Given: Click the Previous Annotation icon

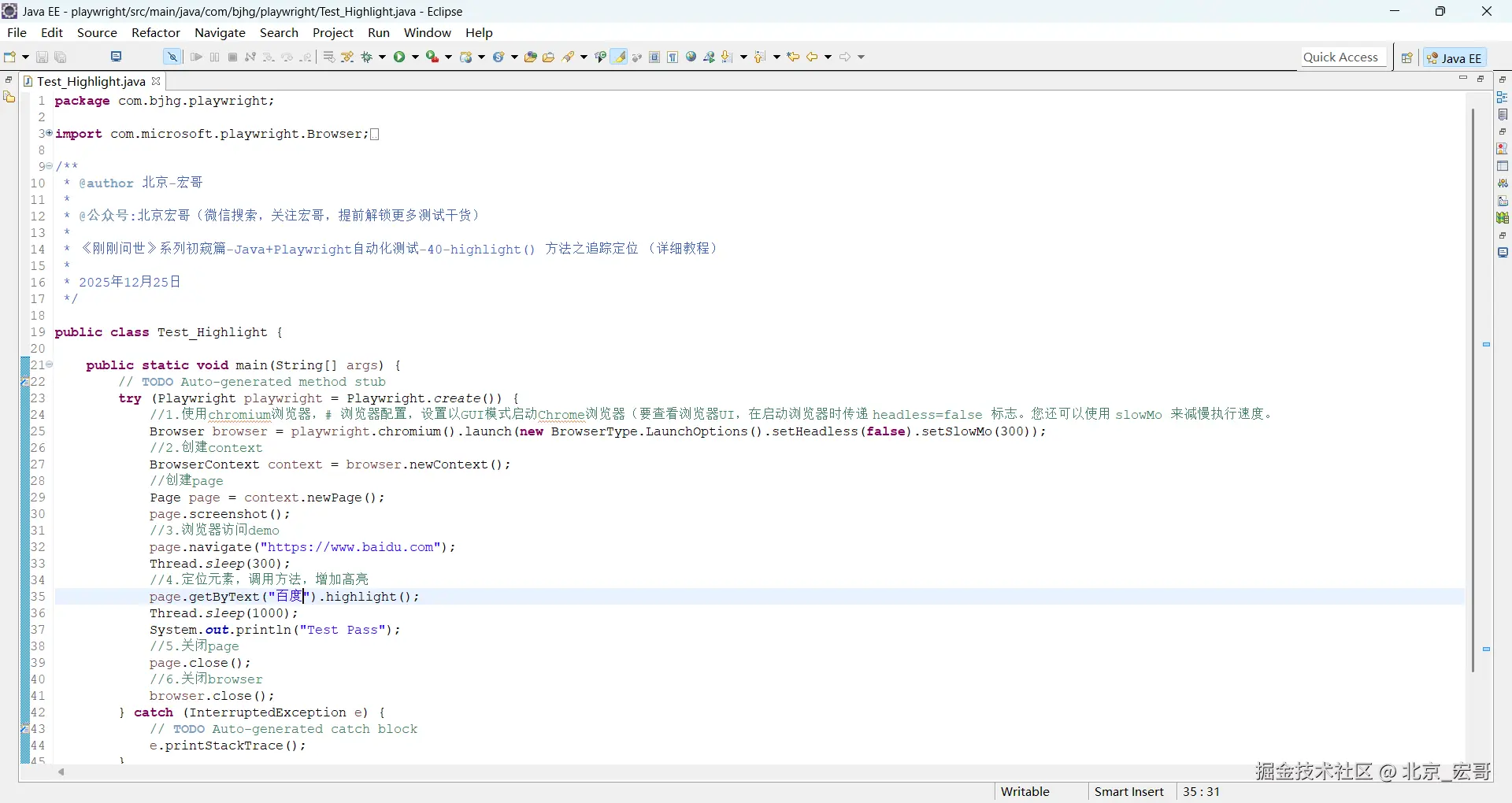Looking at the screenshot, I should [x=760, y=57].
